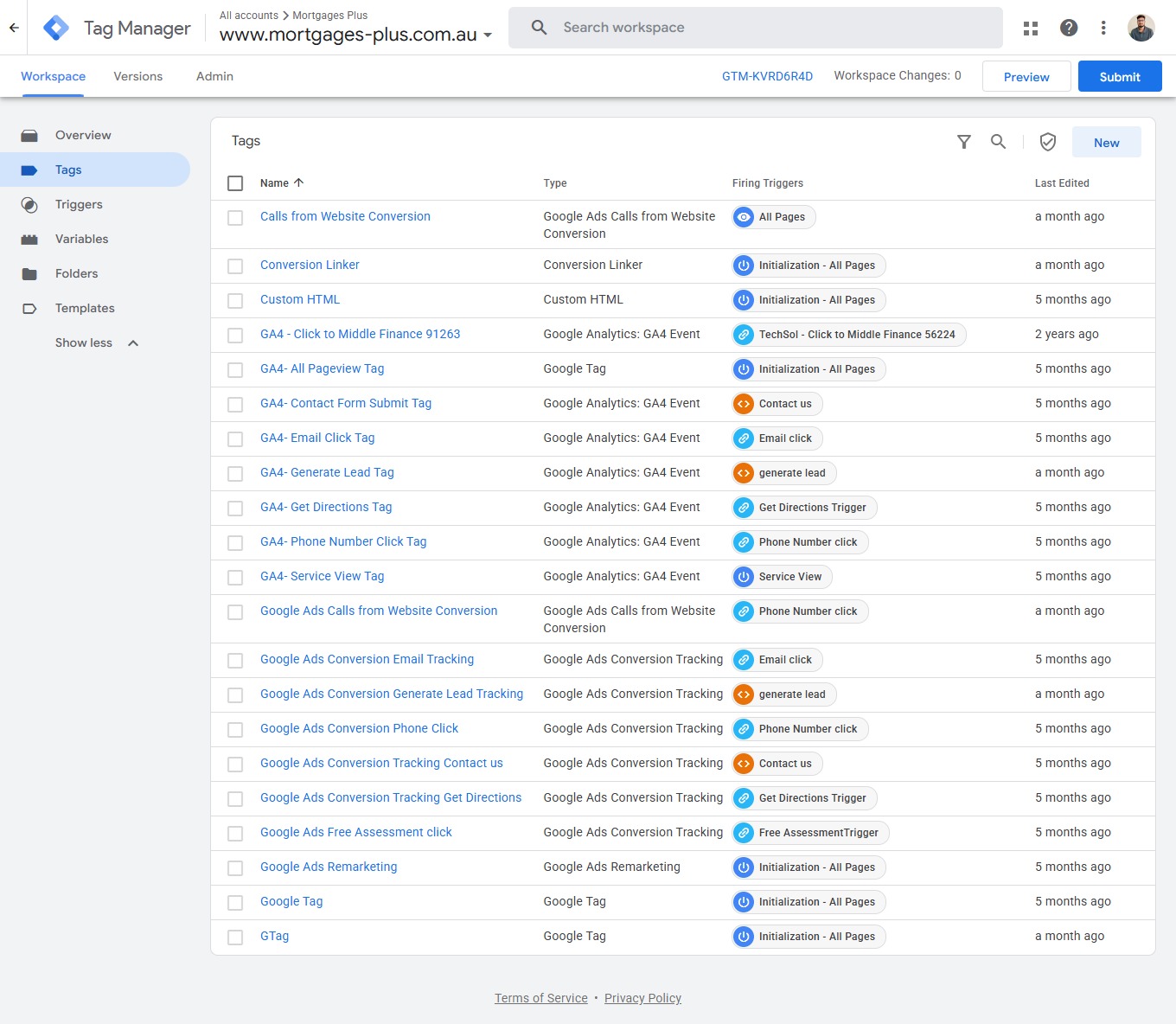Click the Search workspace field
The image size is (1176, 1024).
coord(756,28)
